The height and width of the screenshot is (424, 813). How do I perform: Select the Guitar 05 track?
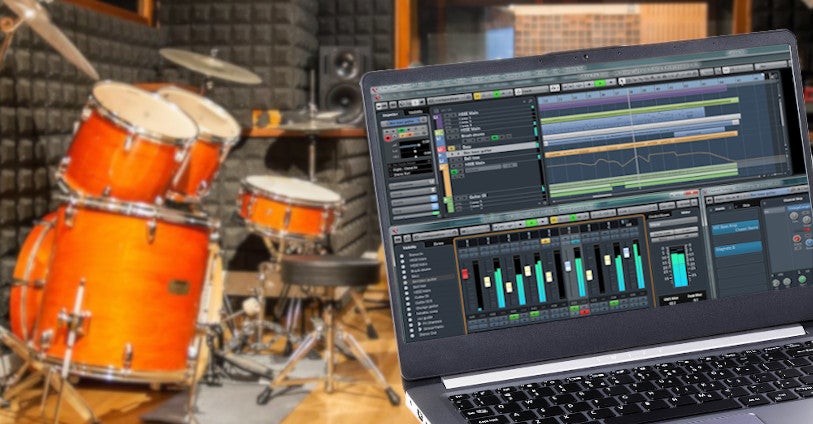478,196
